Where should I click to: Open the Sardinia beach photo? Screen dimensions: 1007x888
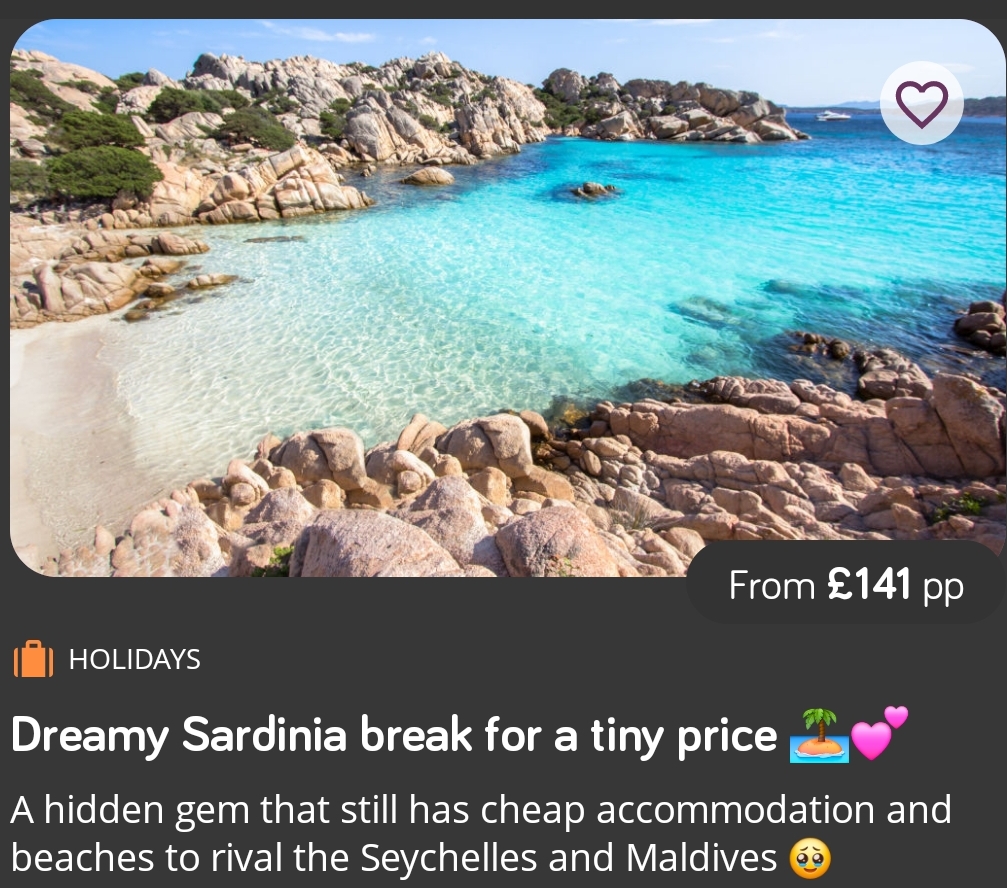click(x=507, y=297)
